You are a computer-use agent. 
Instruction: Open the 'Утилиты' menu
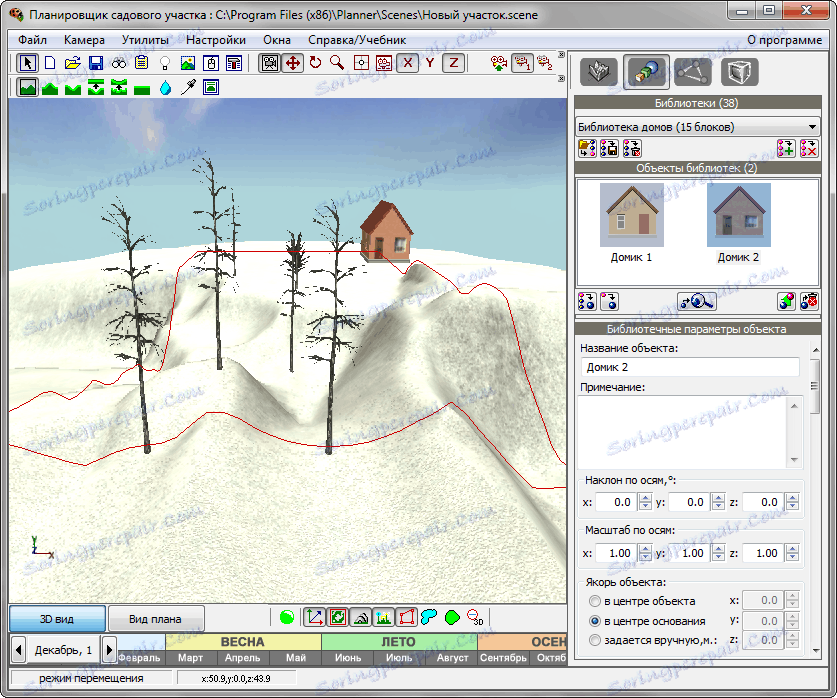(145, 40)
